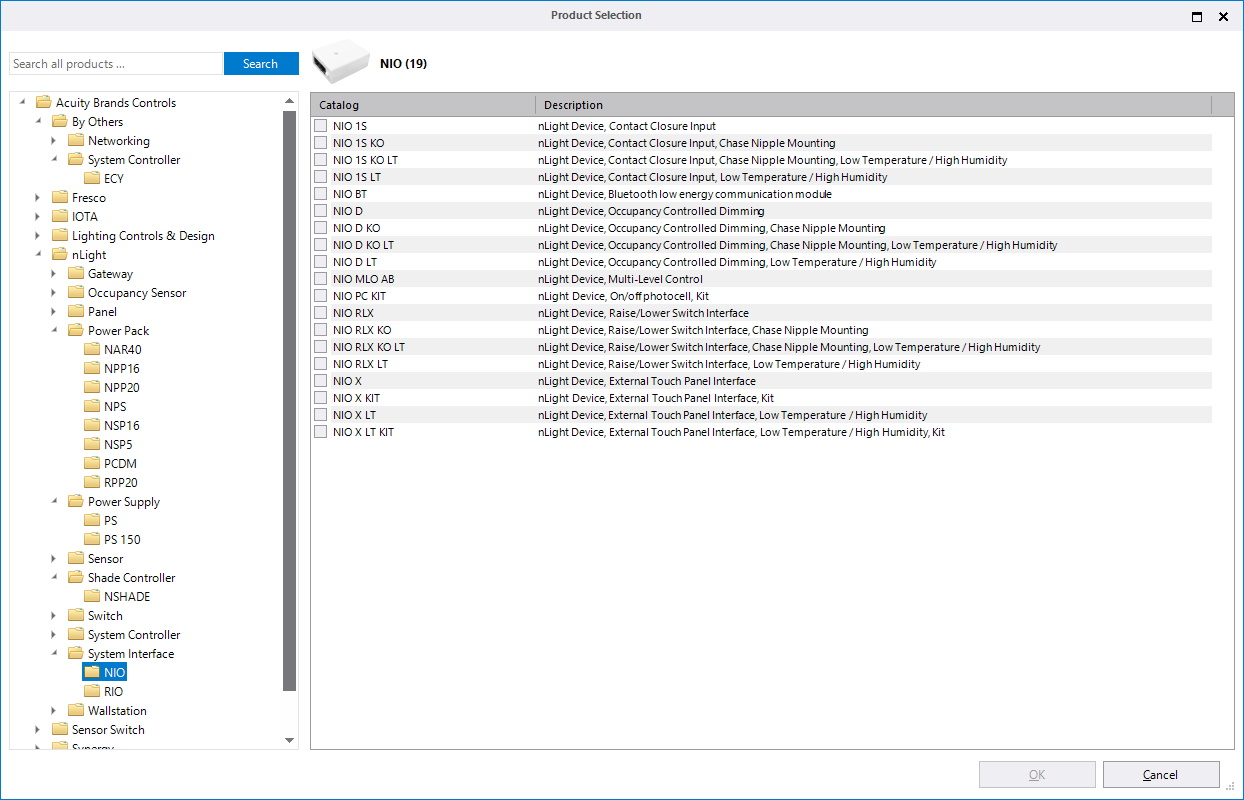1244x800 pixels.
Task: Click the Search button
Action: click(x=261, y=64)
